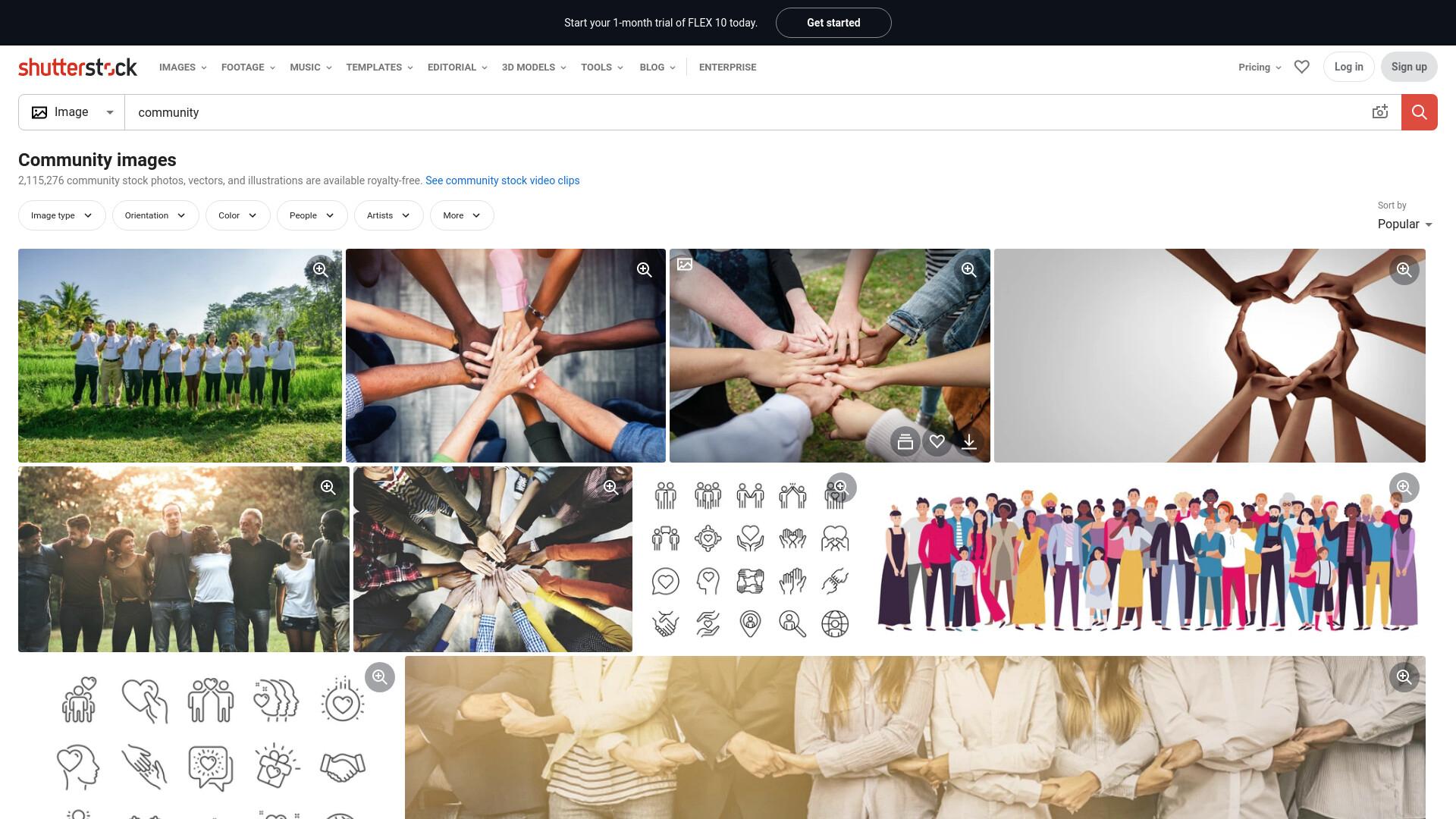Open favorites via the heart icon in header

pyautogui.click(x=1301, y=67)
